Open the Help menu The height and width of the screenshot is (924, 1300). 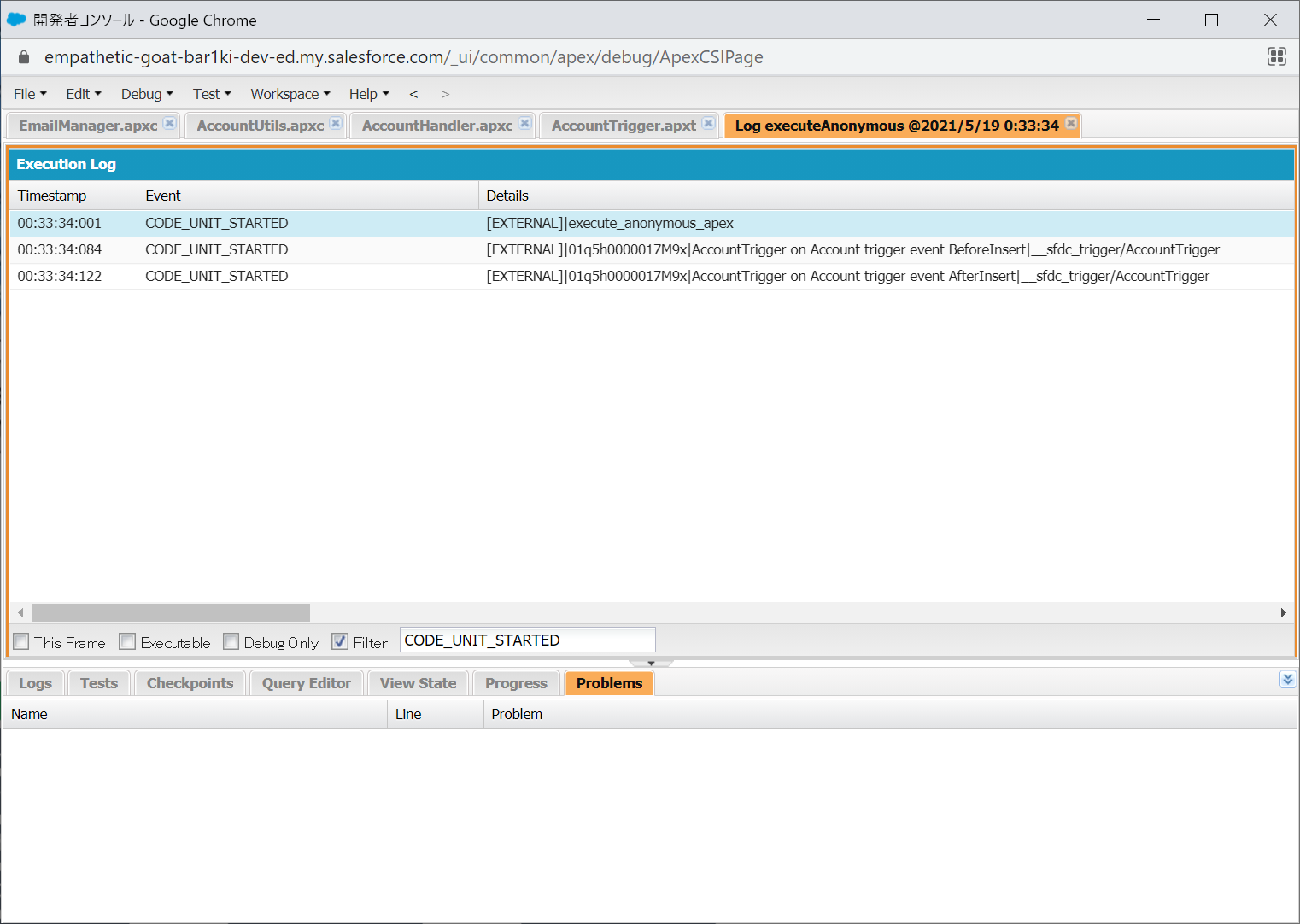point(369,94)
